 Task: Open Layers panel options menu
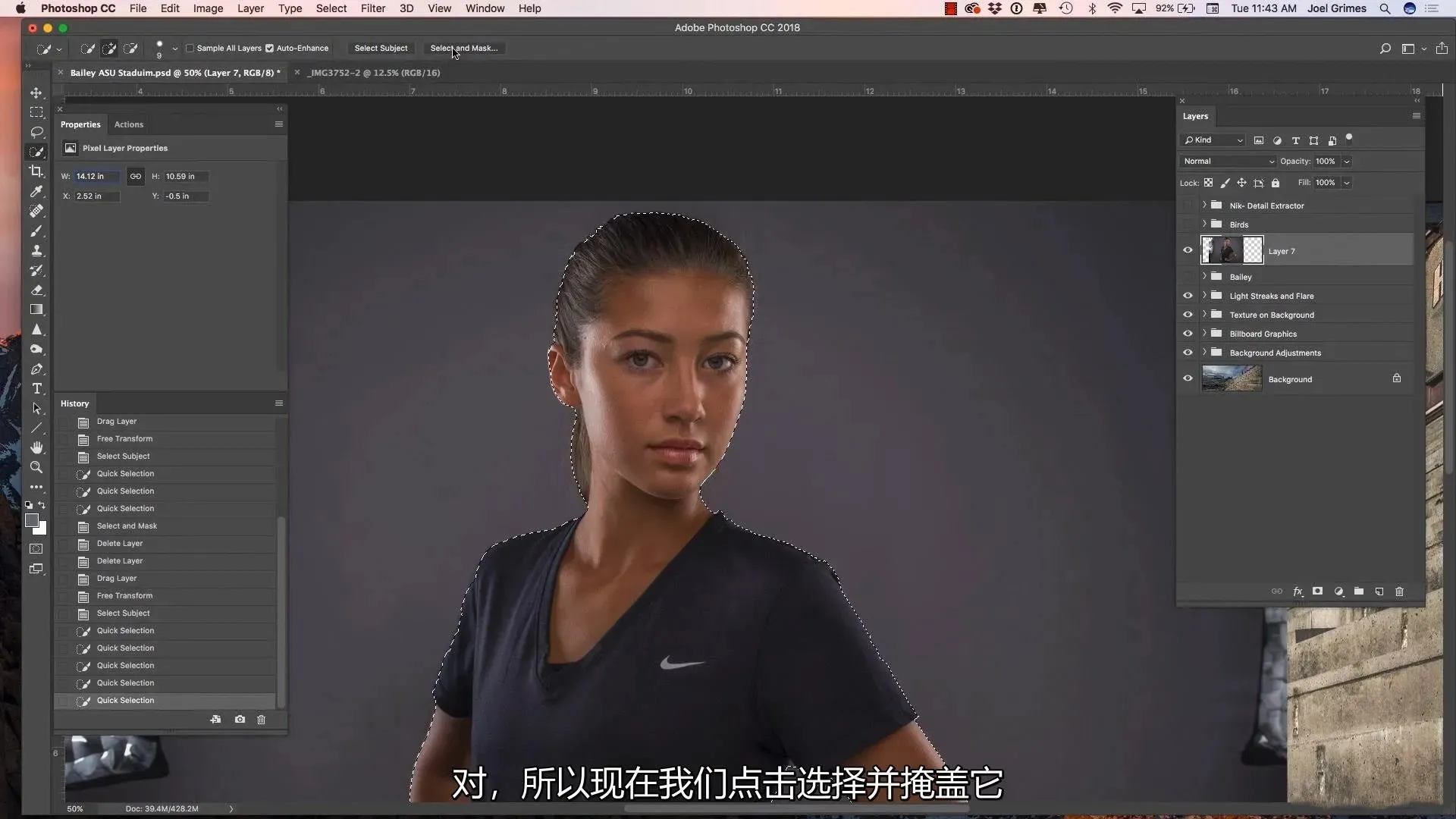point(1416,116)
